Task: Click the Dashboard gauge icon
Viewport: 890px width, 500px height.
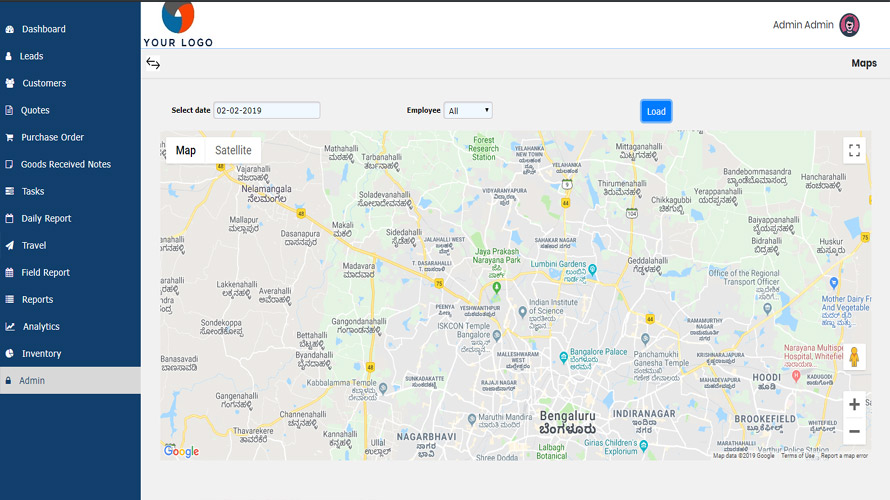Action: (10, 29)
